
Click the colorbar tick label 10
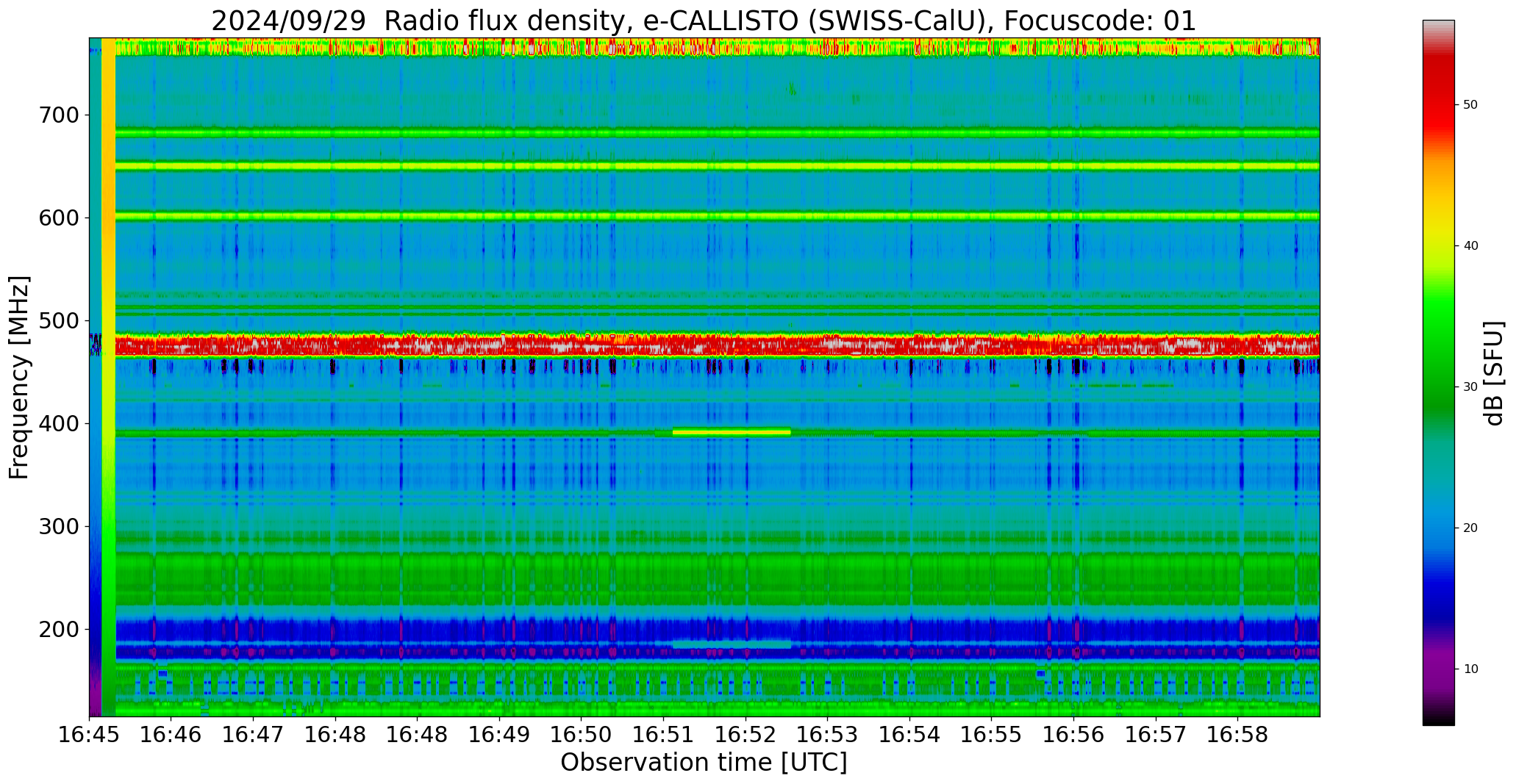(1470, 669)
